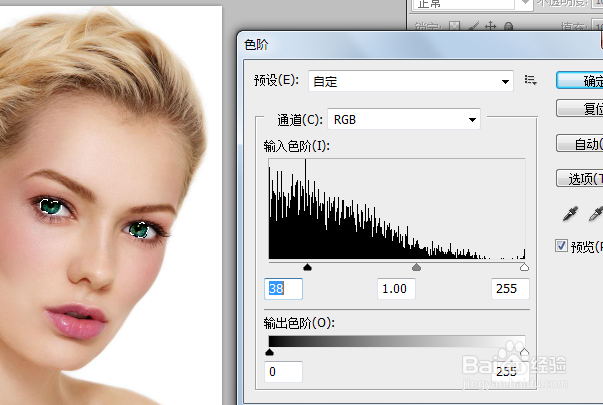The image size is (603, 405).
Task: Click the output black level slider
Action: [270, 352]
